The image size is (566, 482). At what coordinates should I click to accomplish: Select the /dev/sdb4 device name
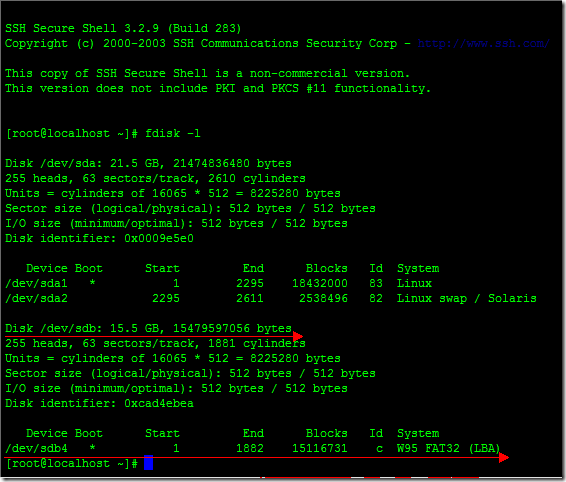(x=36, y=448)
